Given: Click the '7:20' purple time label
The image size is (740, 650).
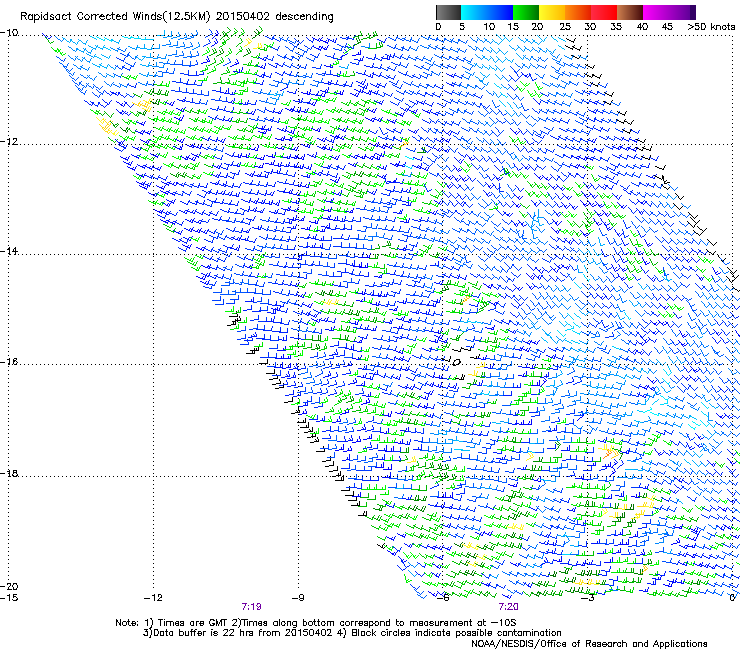Looking at the screenshot, I should [508, 607].
